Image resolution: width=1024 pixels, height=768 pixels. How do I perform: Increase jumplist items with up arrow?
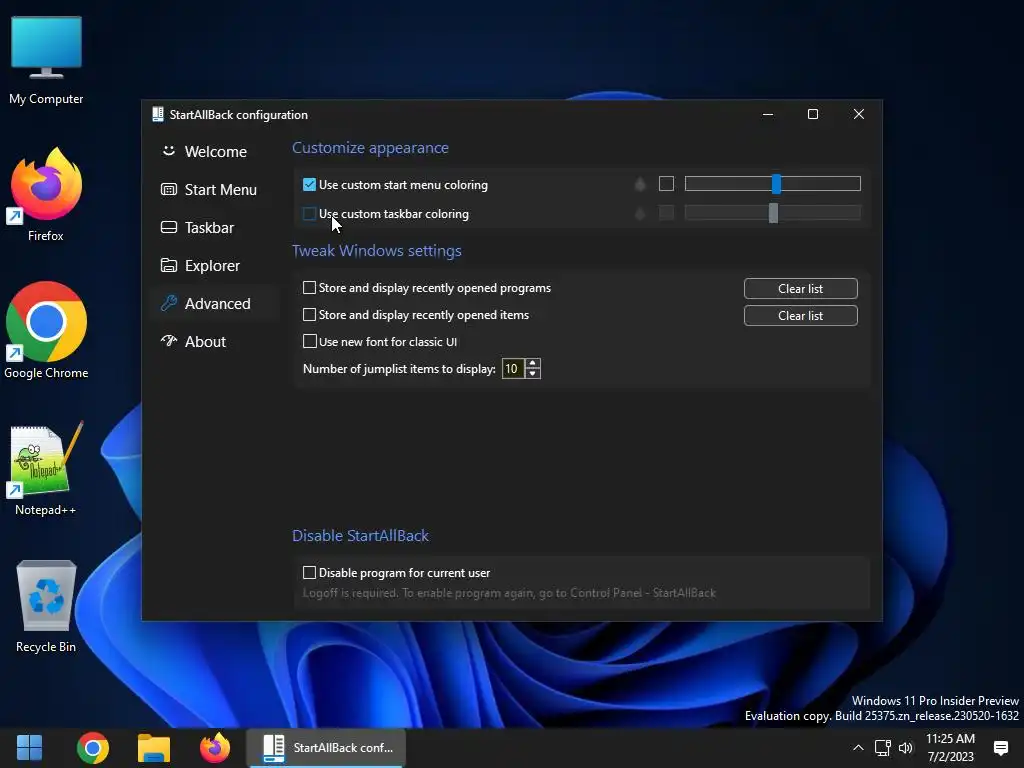pyautogui.click(x=533, y=364)
